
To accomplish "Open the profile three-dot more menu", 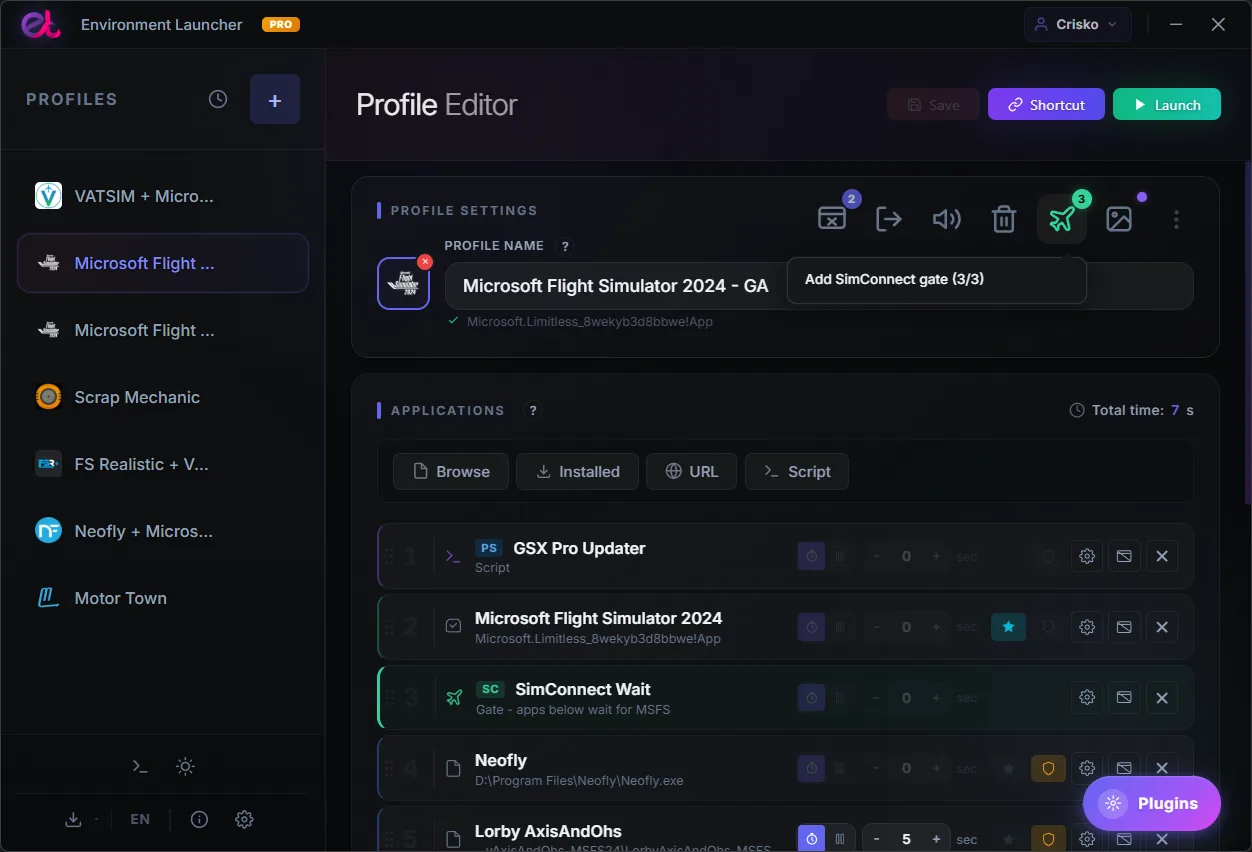I will (1176, 218).
